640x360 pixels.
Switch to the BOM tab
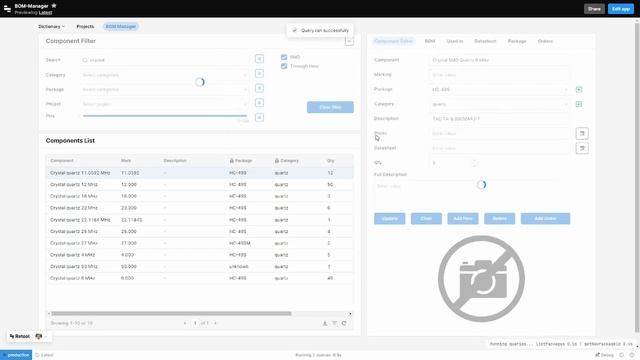point(430,41)
